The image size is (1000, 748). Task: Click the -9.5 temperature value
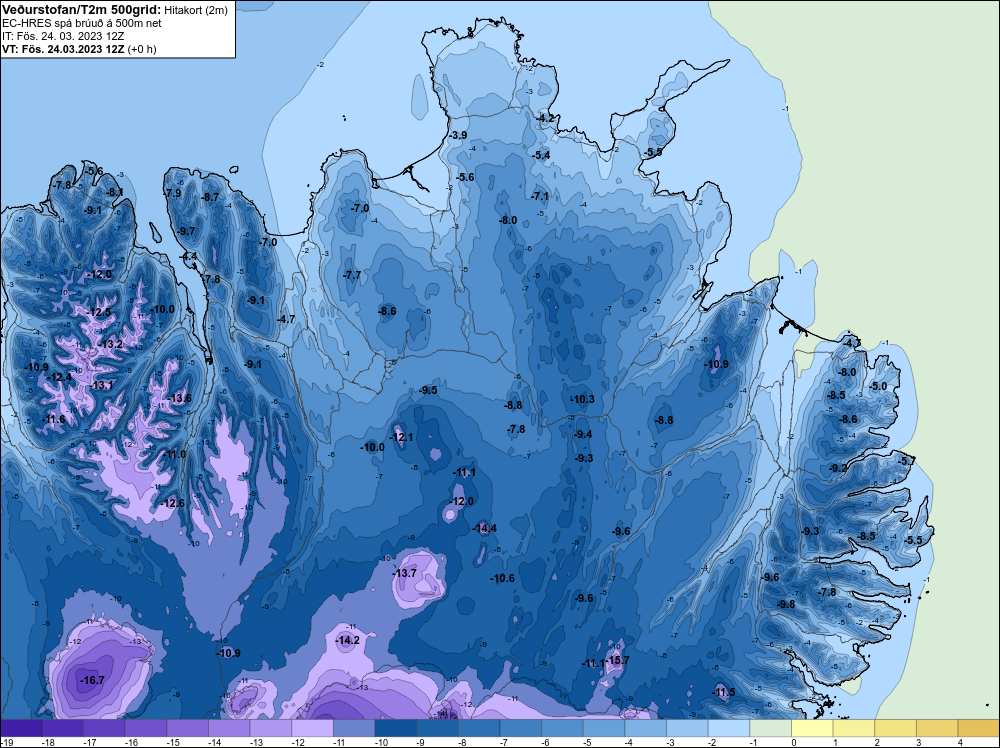point(429,390)
